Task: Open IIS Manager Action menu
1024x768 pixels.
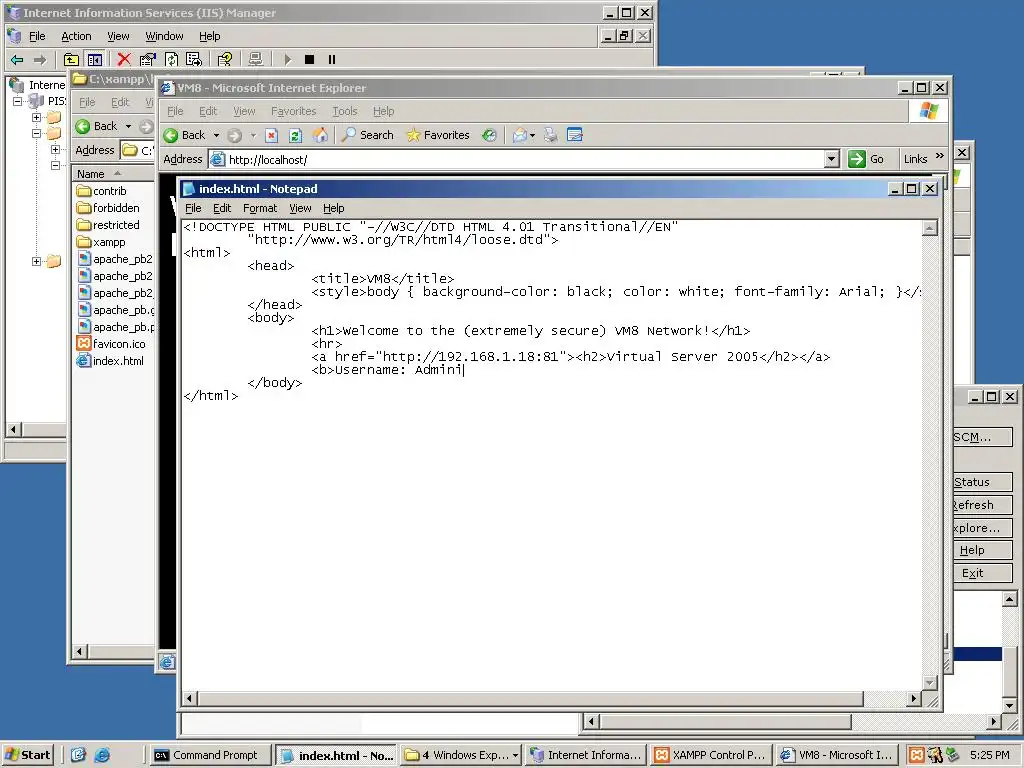Action: point(76,37)
